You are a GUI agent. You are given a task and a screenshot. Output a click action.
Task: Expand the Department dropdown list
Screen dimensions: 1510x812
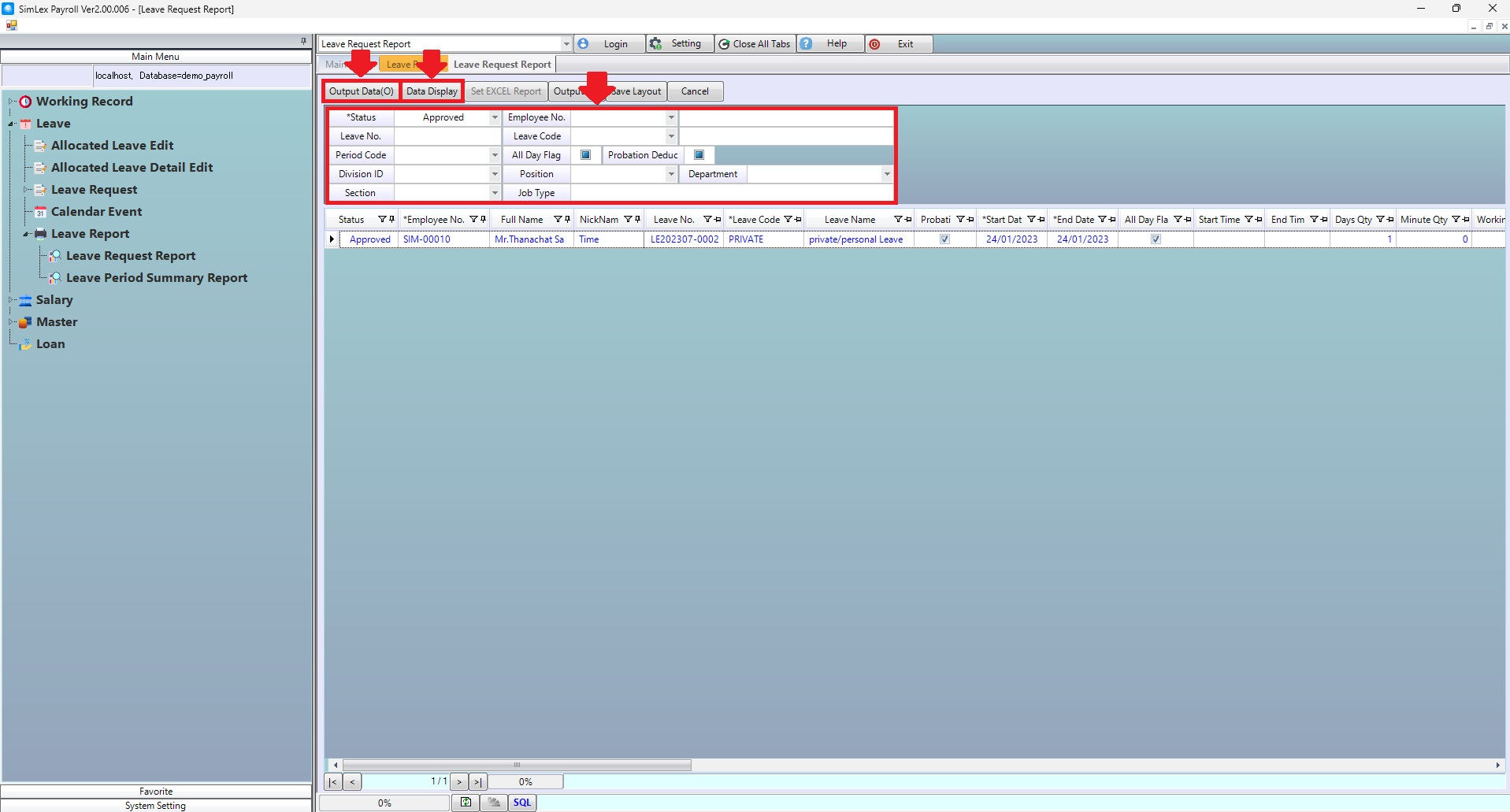pos(886,174)
